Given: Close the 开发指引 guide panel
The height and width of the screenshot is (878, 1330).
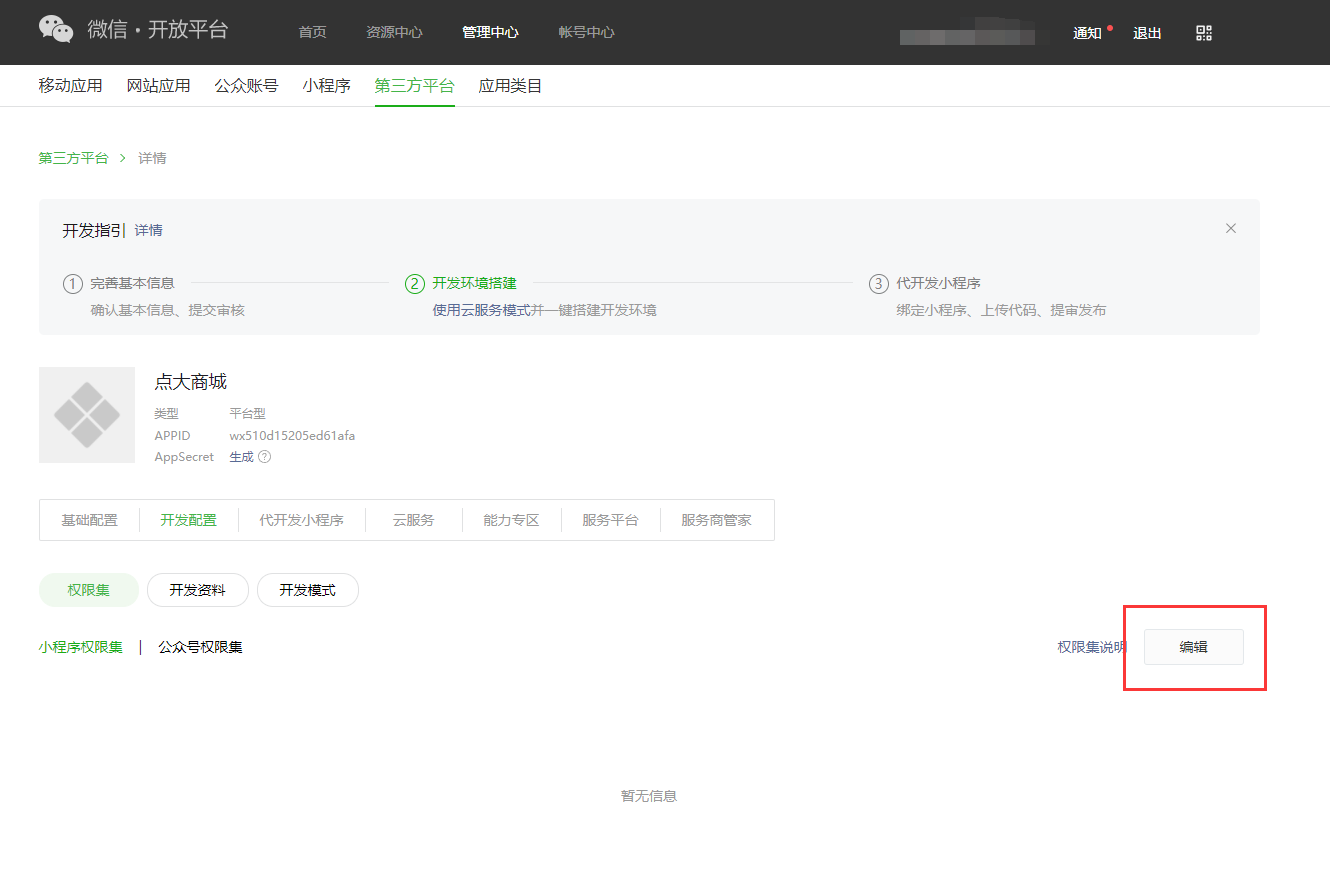Looking at the screenshot, I should pyautogui.click(x=1231, y=228).
